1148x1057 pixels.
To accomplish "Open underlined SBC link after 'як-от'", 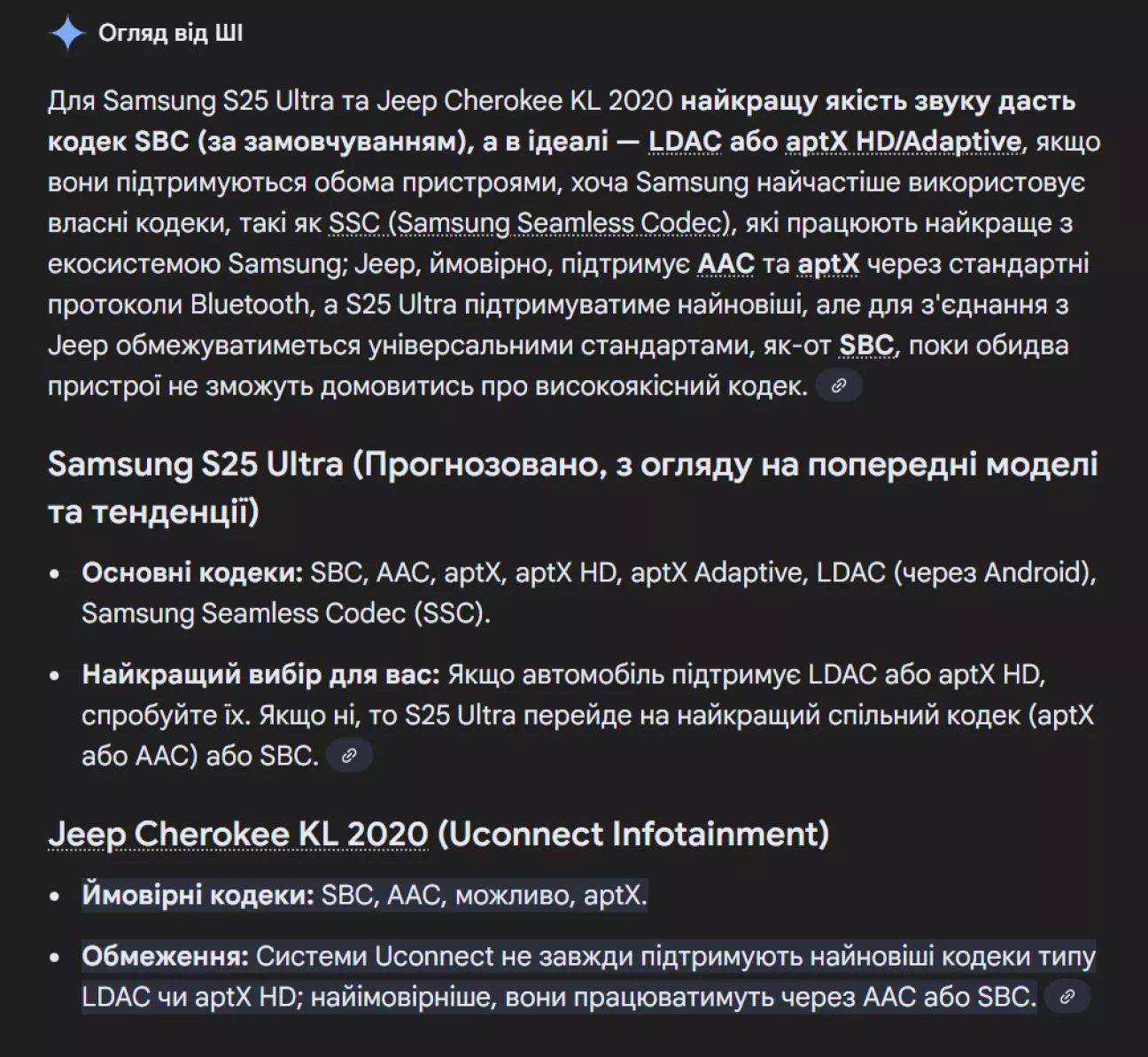I will (x=866, y=346).
